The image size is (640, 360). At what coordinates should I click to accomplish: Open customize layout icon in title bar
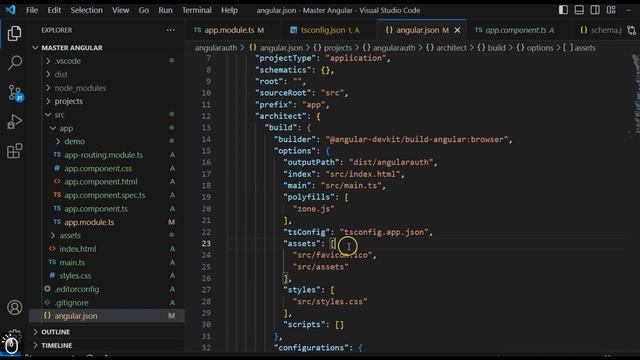click(611, 10)
